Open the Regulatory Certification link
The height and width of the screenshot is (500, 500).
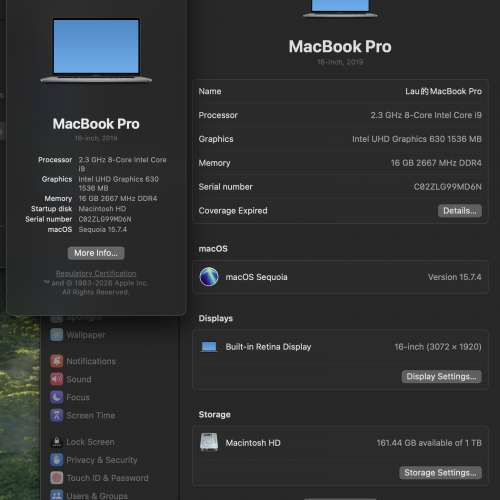96,274
